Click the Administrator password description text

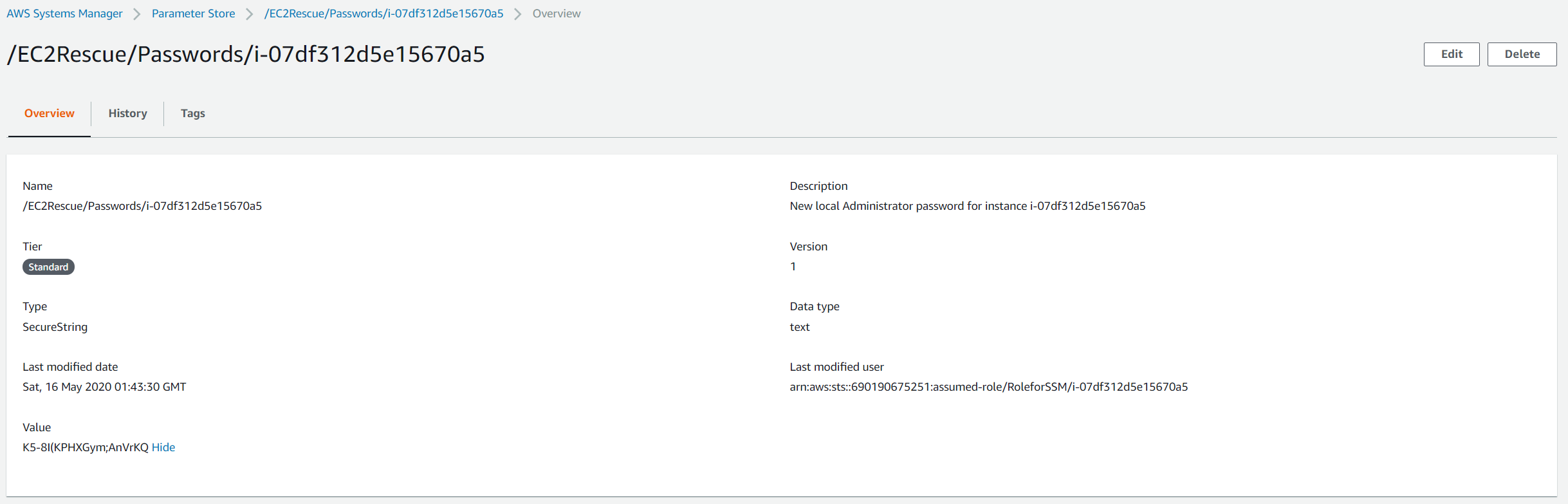(x=967, y=206)
